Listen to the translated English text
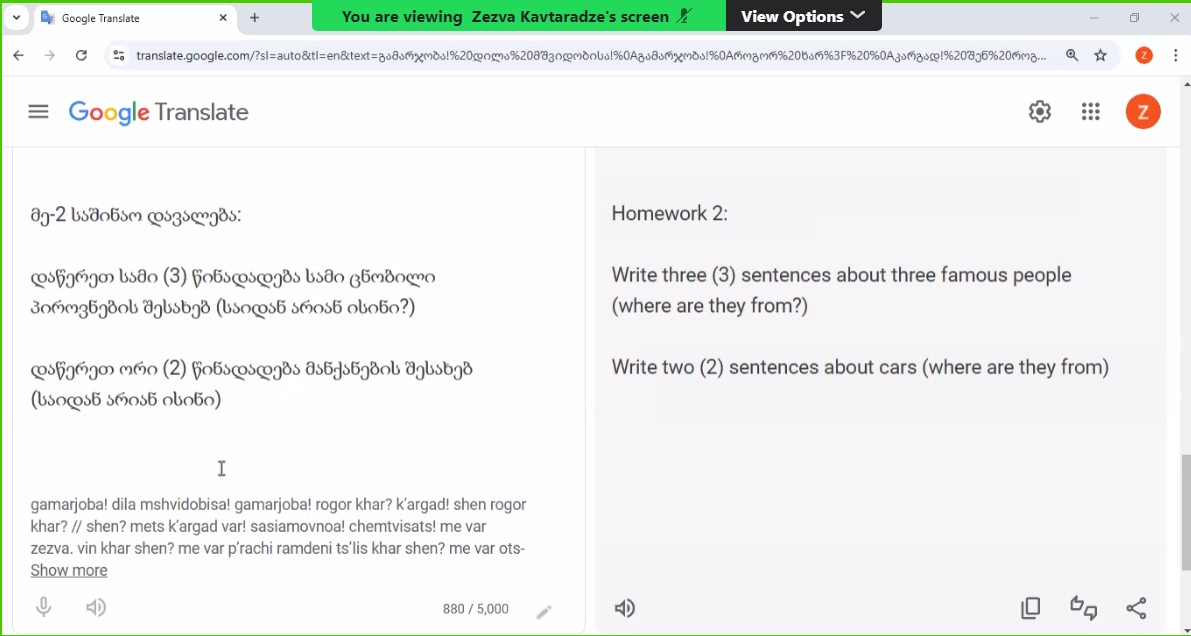The image size is (1191, 636). coord(625,608)
